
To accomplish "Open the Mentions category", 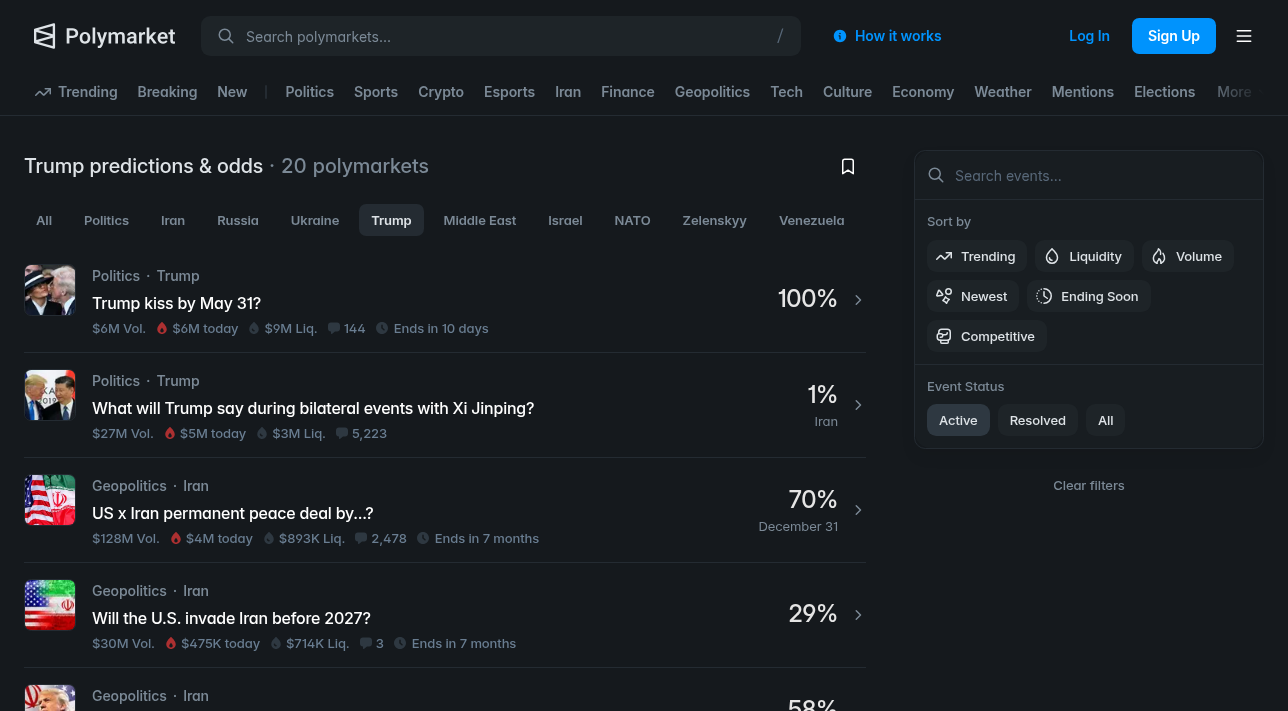I will 1082,92.
